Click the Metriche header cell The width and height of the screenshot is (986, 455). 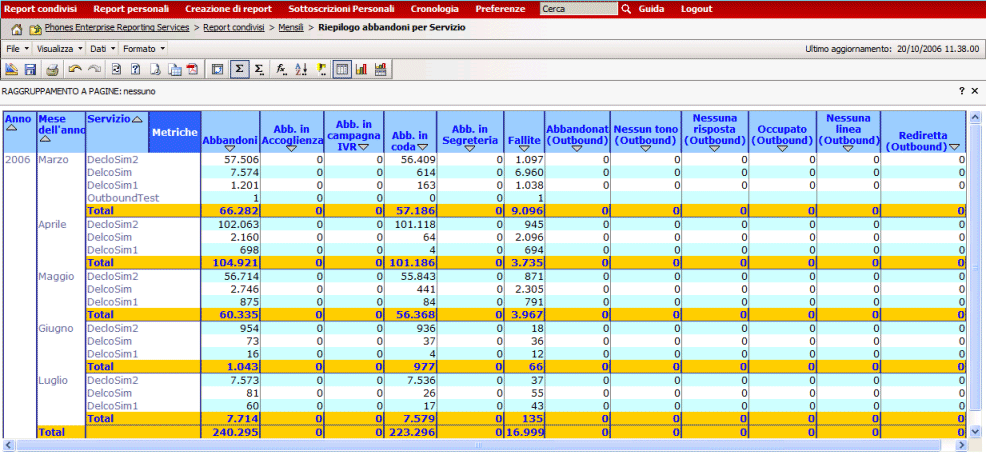point(175,132)
